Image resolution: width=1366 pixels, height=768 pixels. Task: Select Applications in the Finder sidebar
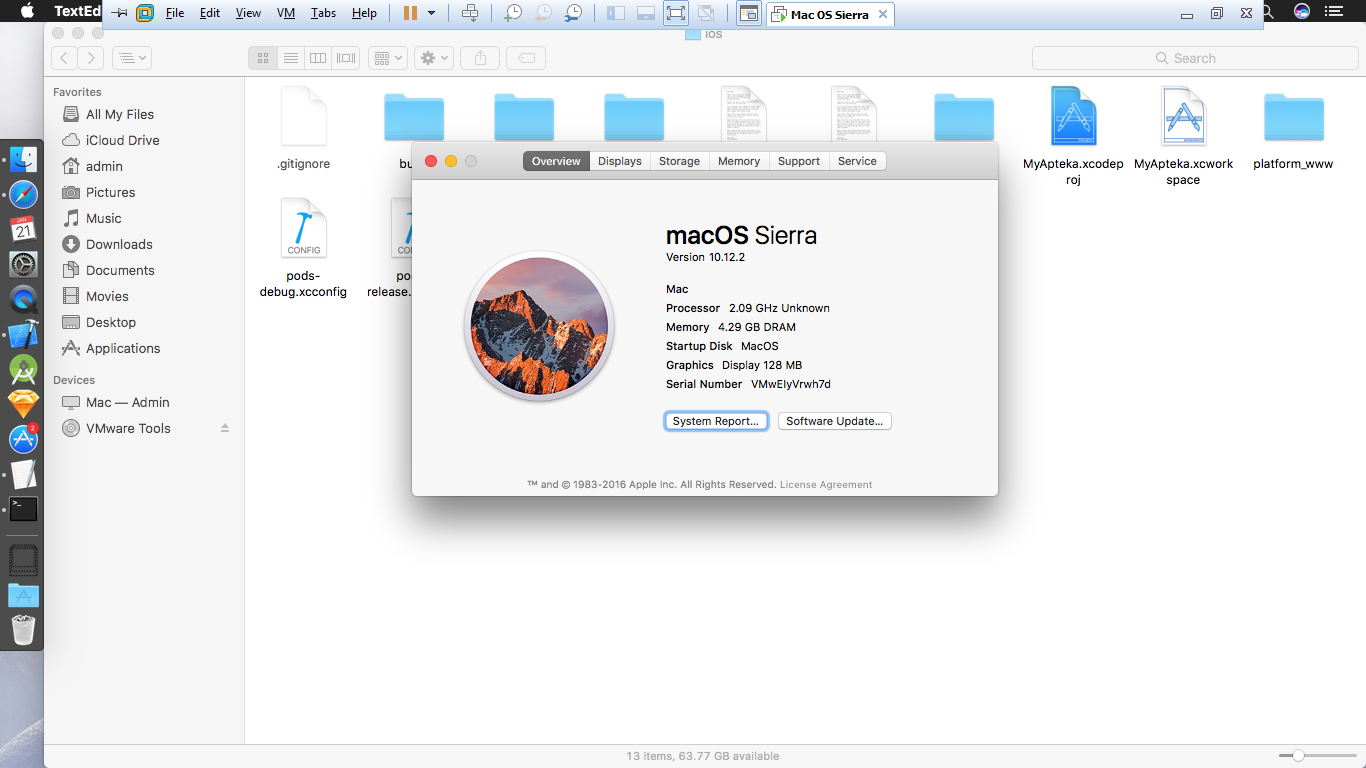point(123,348)
